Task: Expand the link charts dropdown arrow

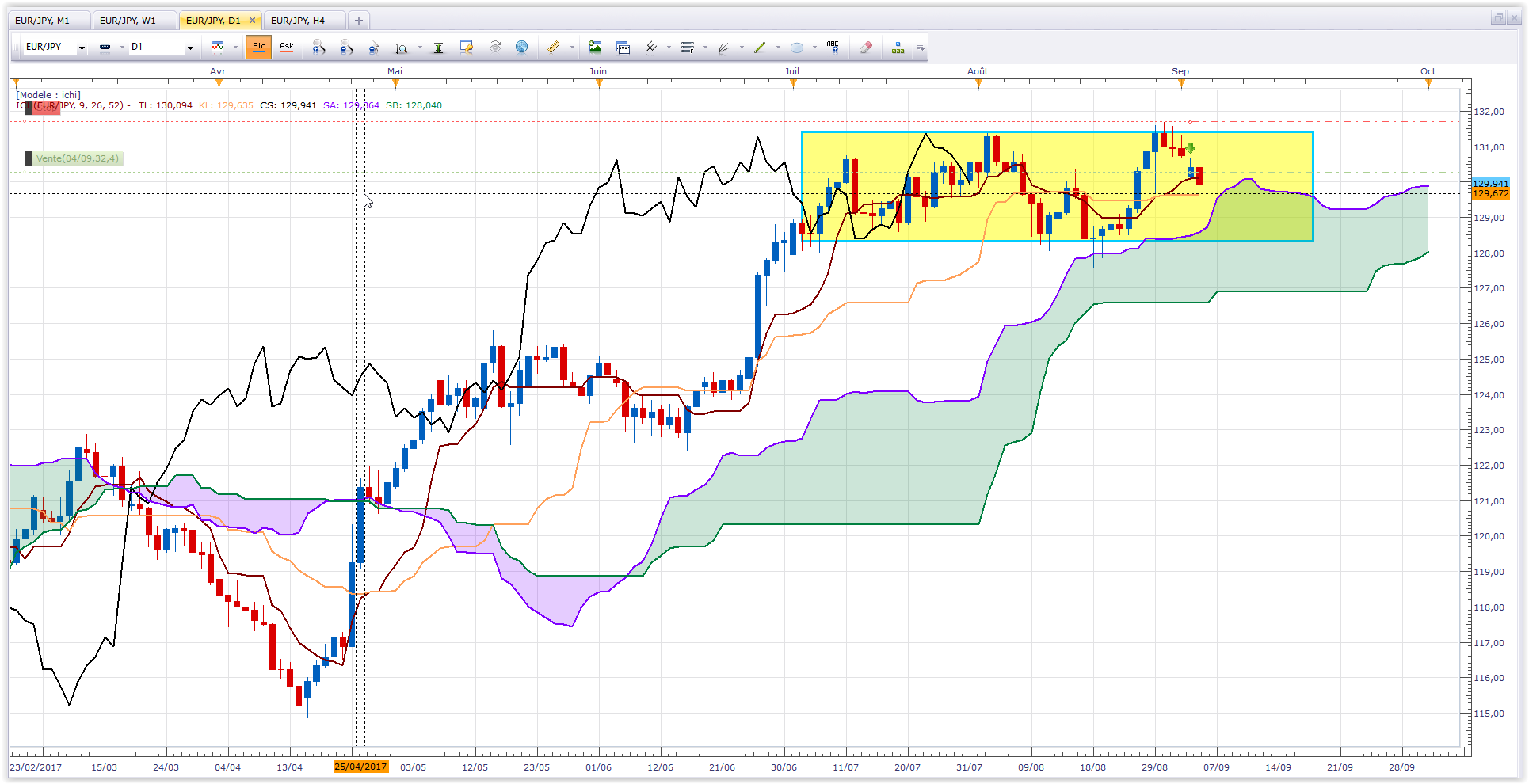Action: (x=122, y=48)
